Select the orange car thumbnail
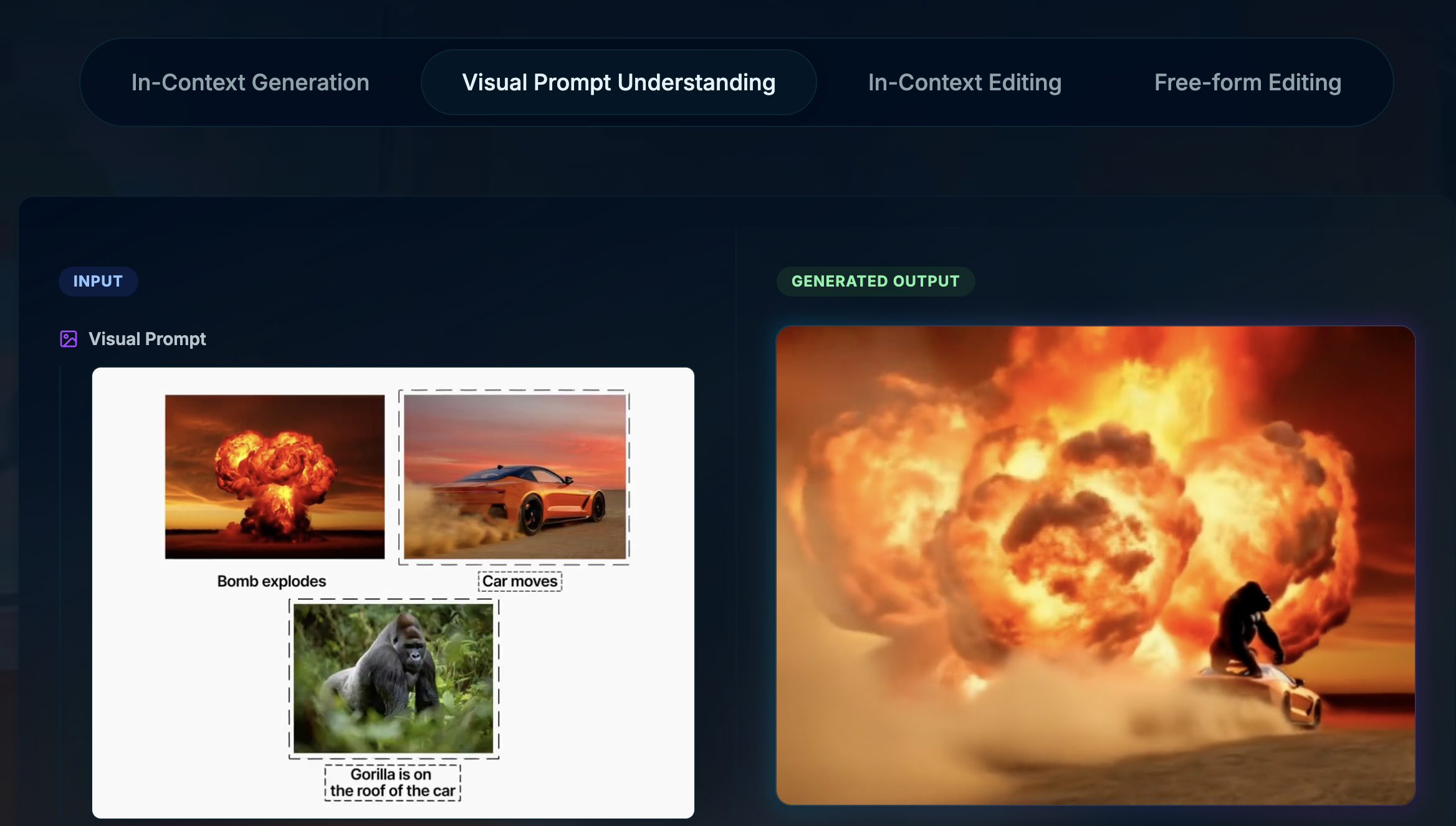The height and width of the screenshot is (826, 1456). [x=515, y=477]
